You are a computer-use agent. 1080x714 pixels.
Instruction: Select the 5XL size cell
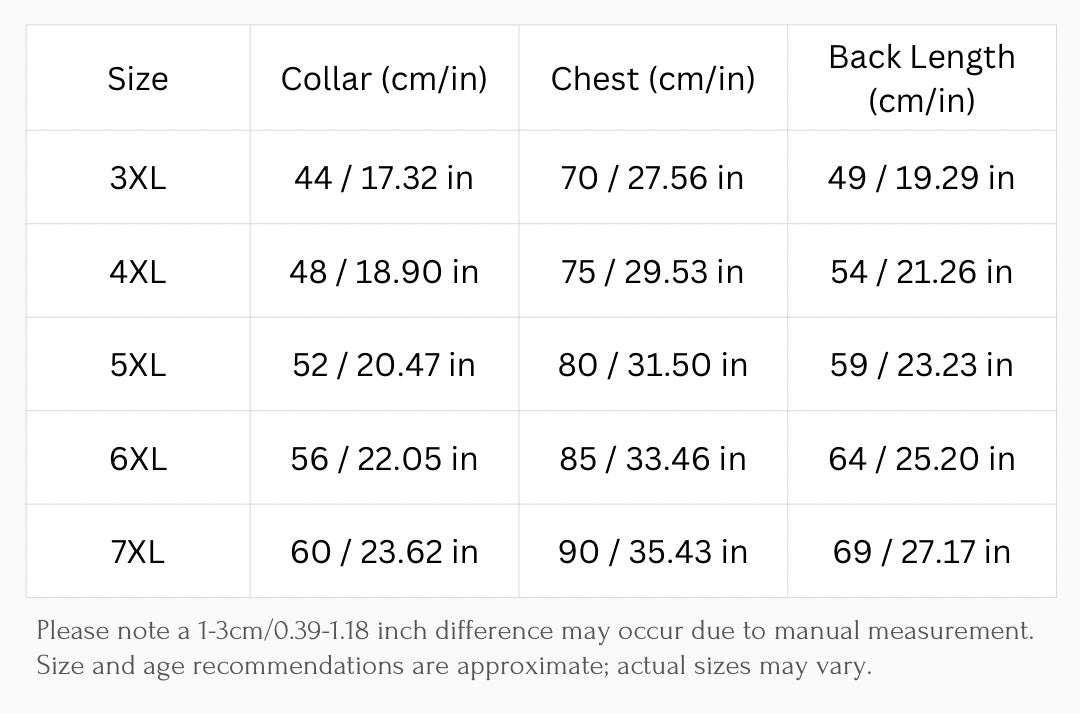pos(138,364)
